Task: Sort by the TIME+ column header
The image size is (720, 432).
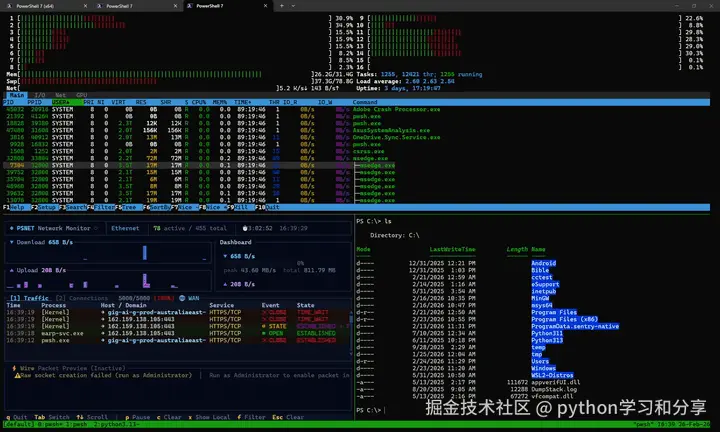Action: click(242, 102)
